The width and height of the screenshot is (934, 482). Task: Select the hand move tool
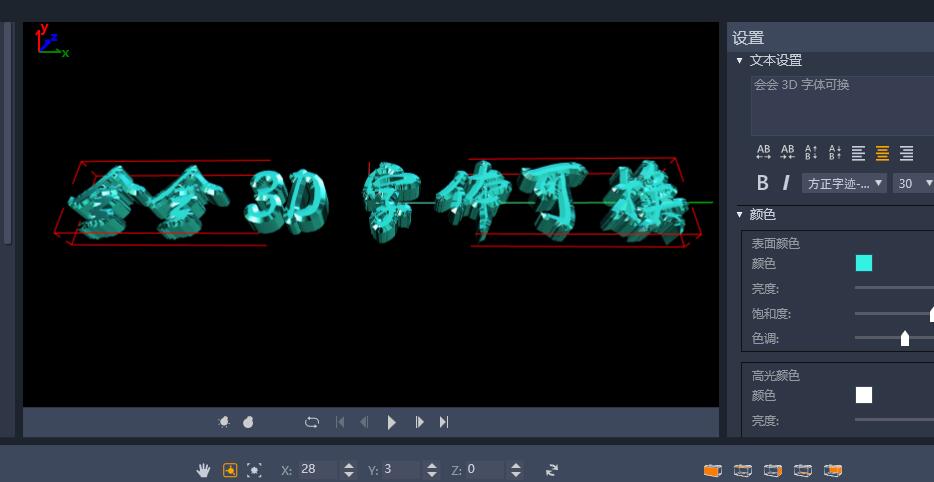(204, 470)
